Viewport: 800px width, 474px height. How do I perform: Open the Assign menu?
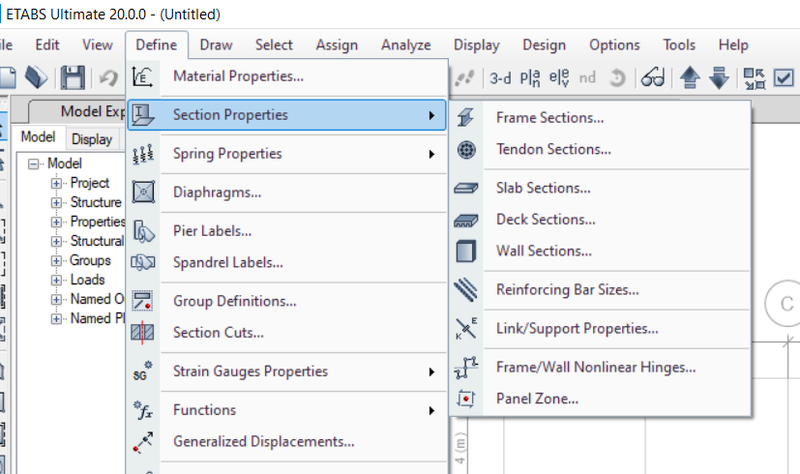337,45
